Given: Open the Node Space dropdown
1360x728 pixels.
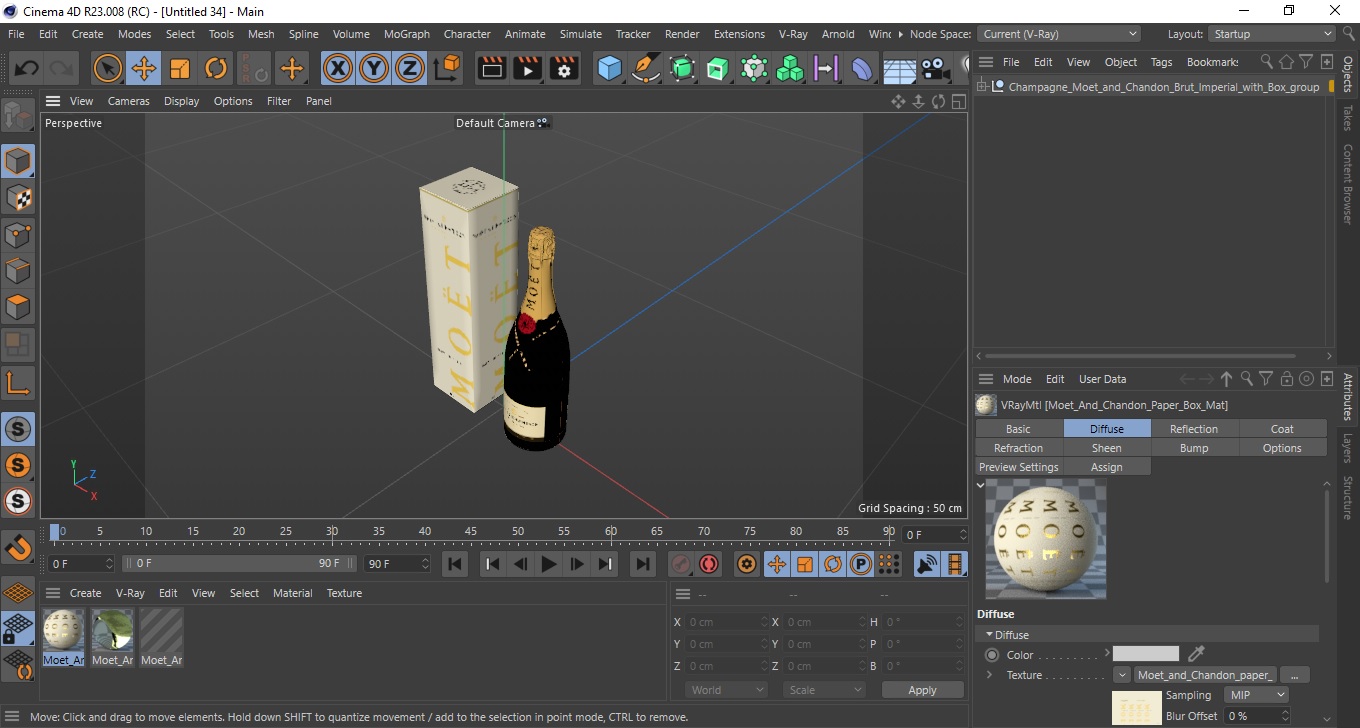Looking at the screenshot, I should tap(1059, 34).
